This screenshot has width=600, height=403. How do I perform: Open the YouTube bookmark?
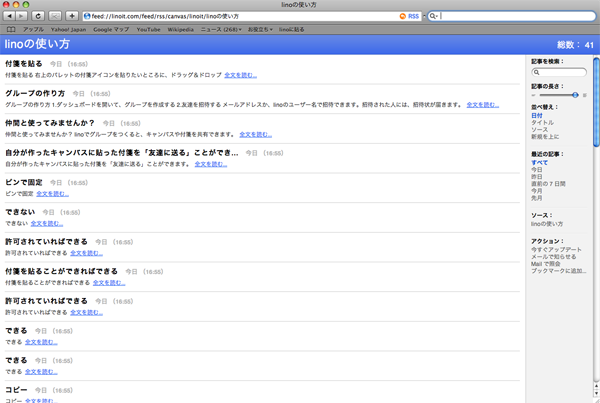pyautogui.click(x=148, y=29)
